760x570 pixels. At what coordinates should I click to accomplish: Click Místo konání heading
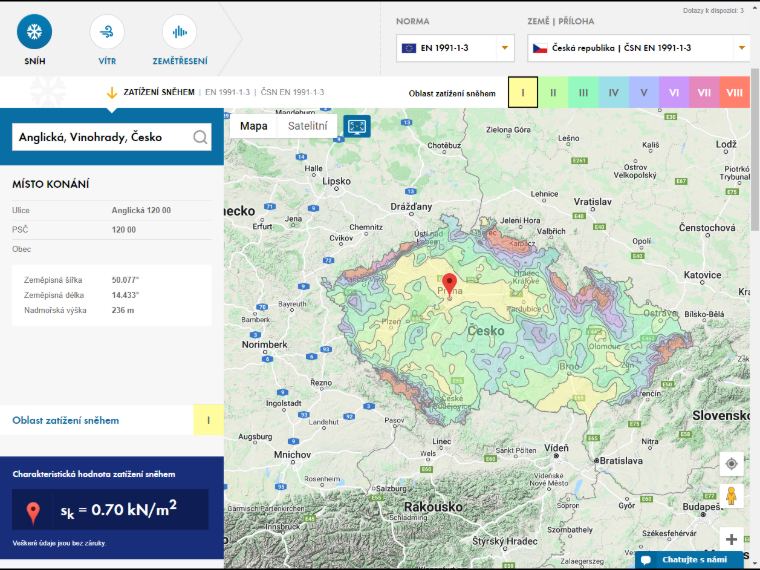click(50, 184)
